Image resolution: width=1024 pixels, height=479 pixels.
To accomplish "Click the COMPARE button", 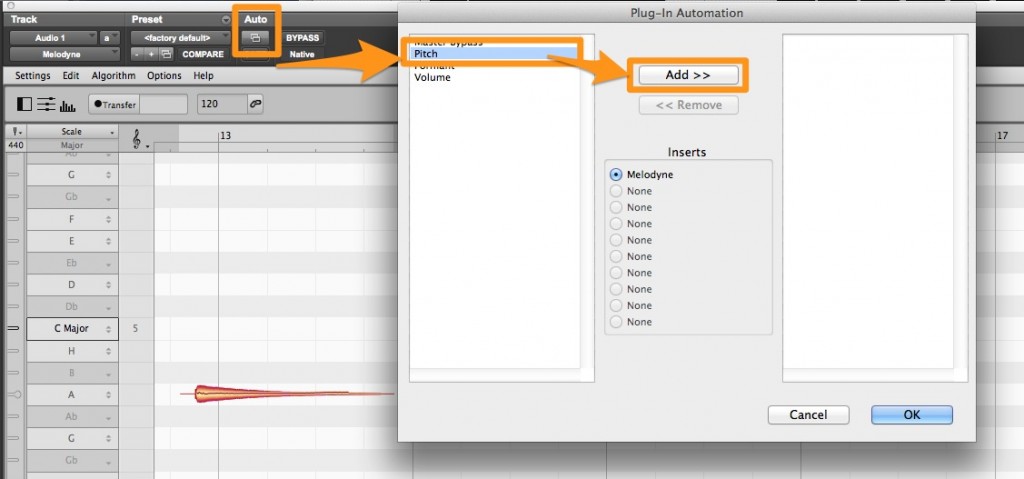I will click(202, 54).
